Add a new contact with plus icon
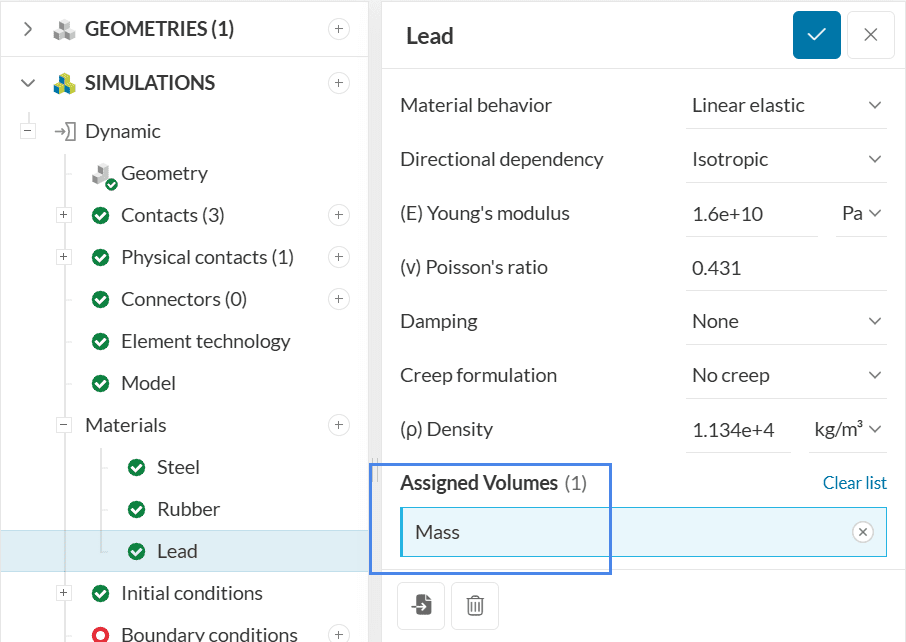The width and height of the screenshot is (906, 642). 339,215
